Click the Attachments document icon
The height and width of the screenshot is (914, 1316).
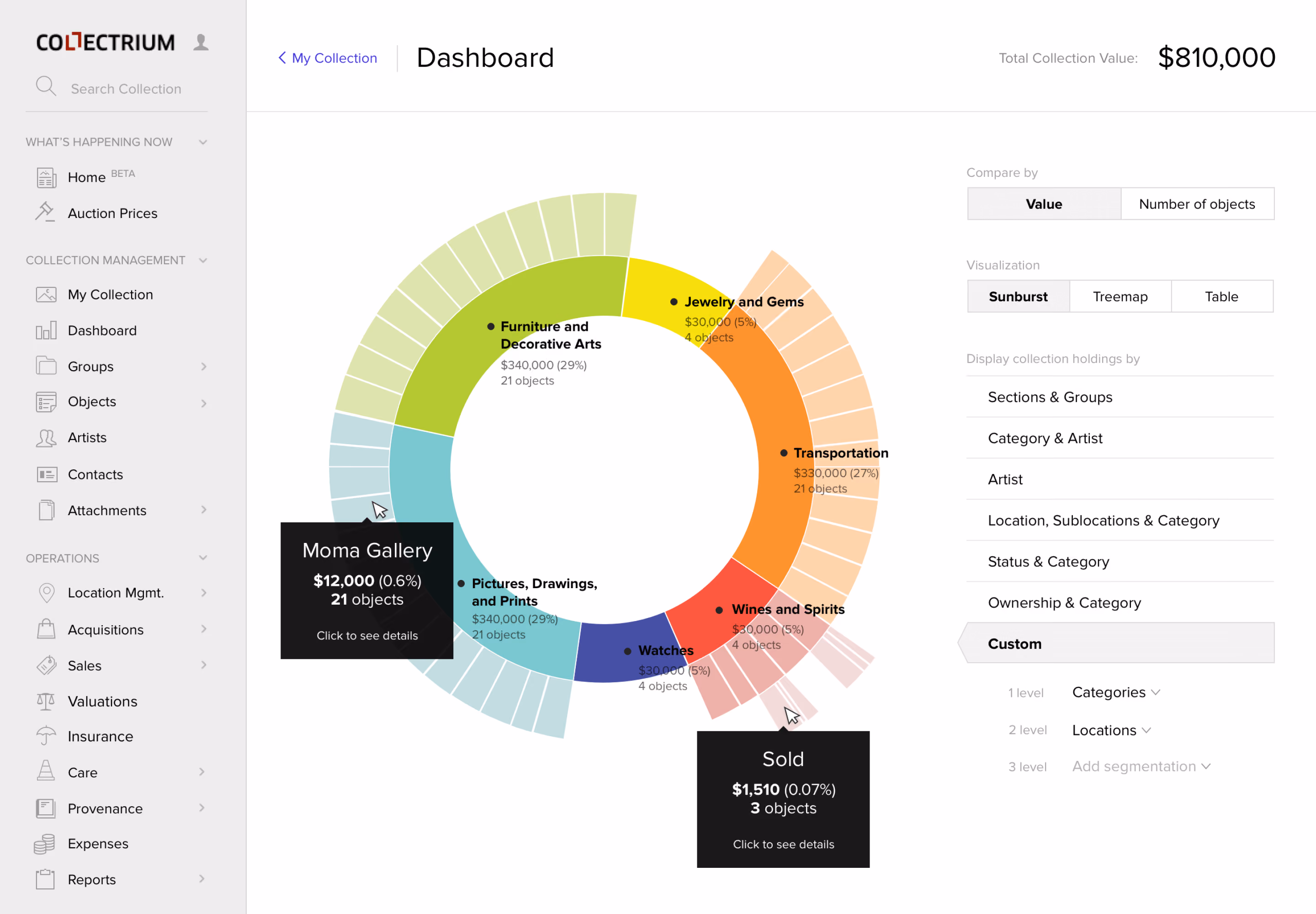click(47, 510)
